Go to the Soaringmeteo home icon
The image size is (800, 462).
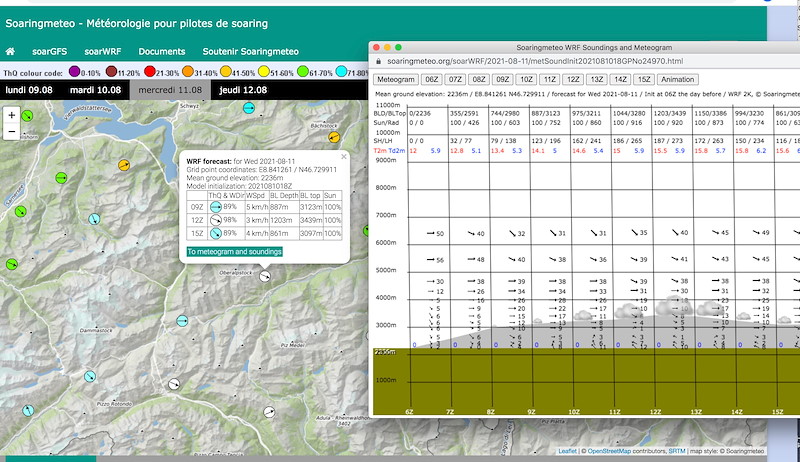10,52
